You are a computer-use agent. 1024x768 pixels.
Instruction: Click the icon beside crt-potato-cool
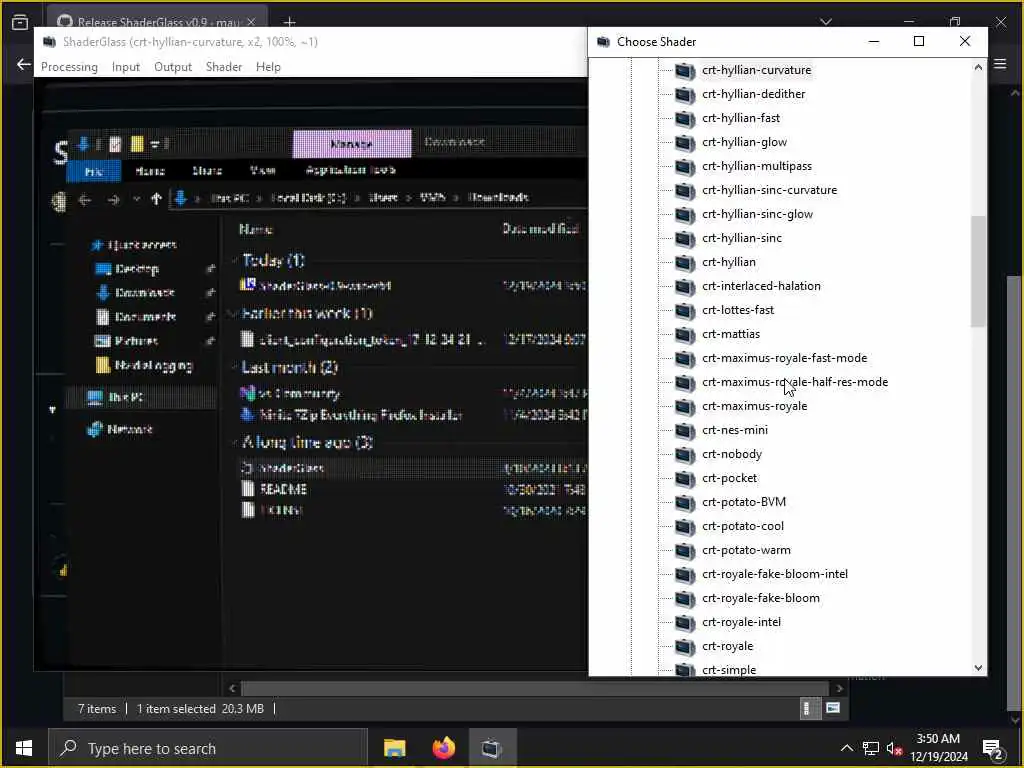click(684, 526)
